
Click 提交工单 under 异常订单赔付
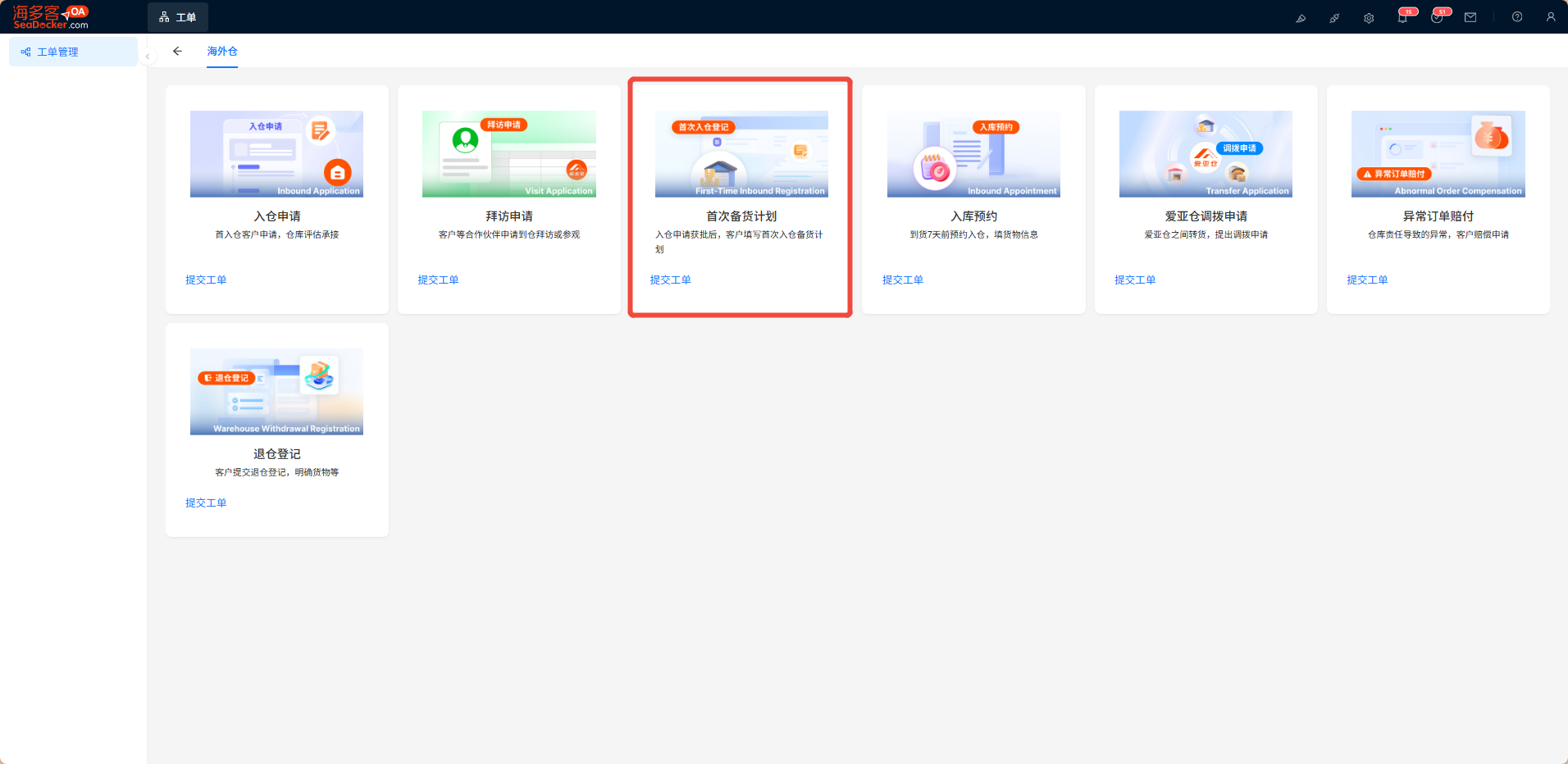(x=1367, y=280)
